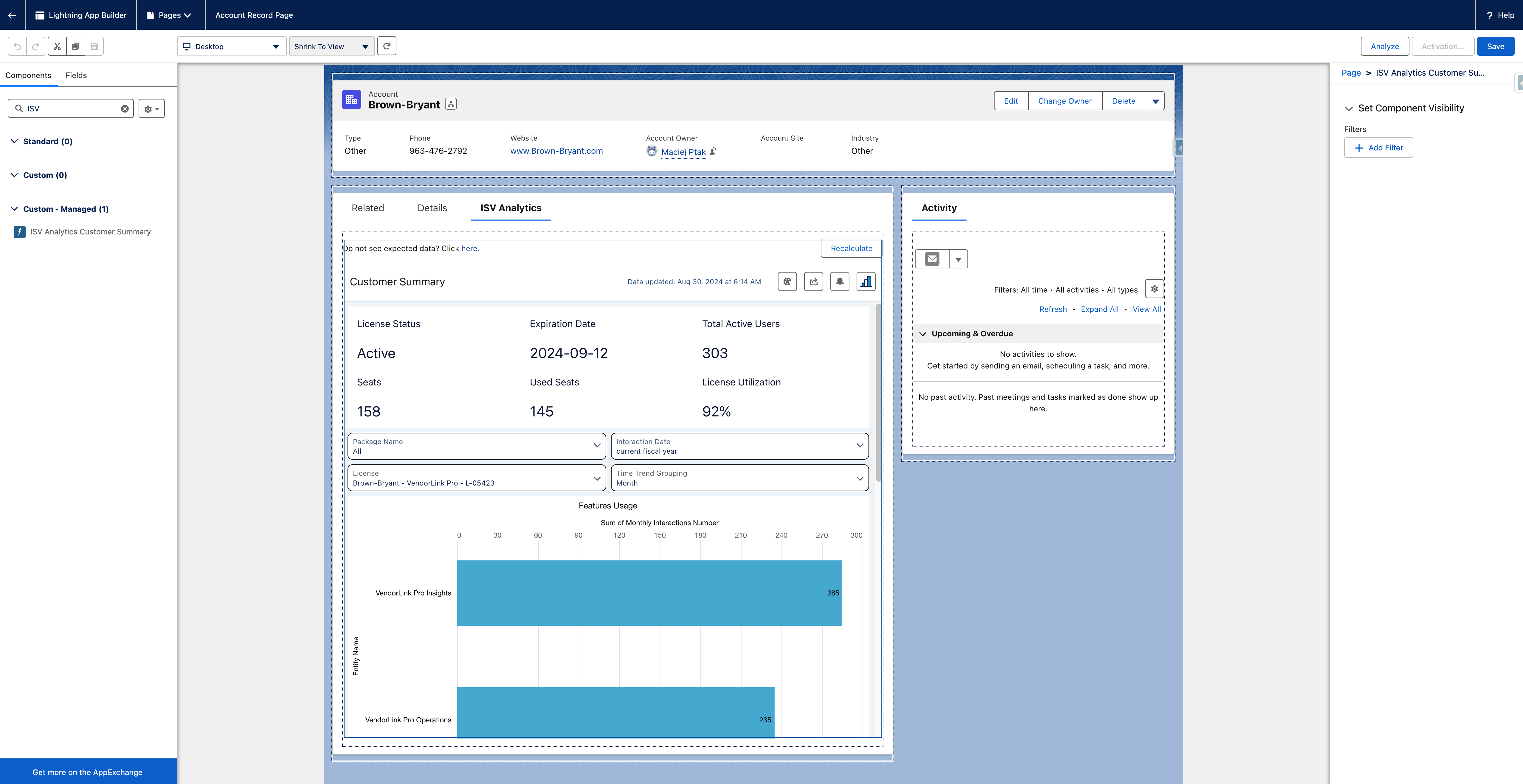The image size is (1523, 784).
Task: Click View All link in Activity
Action: coord(1146,309)
